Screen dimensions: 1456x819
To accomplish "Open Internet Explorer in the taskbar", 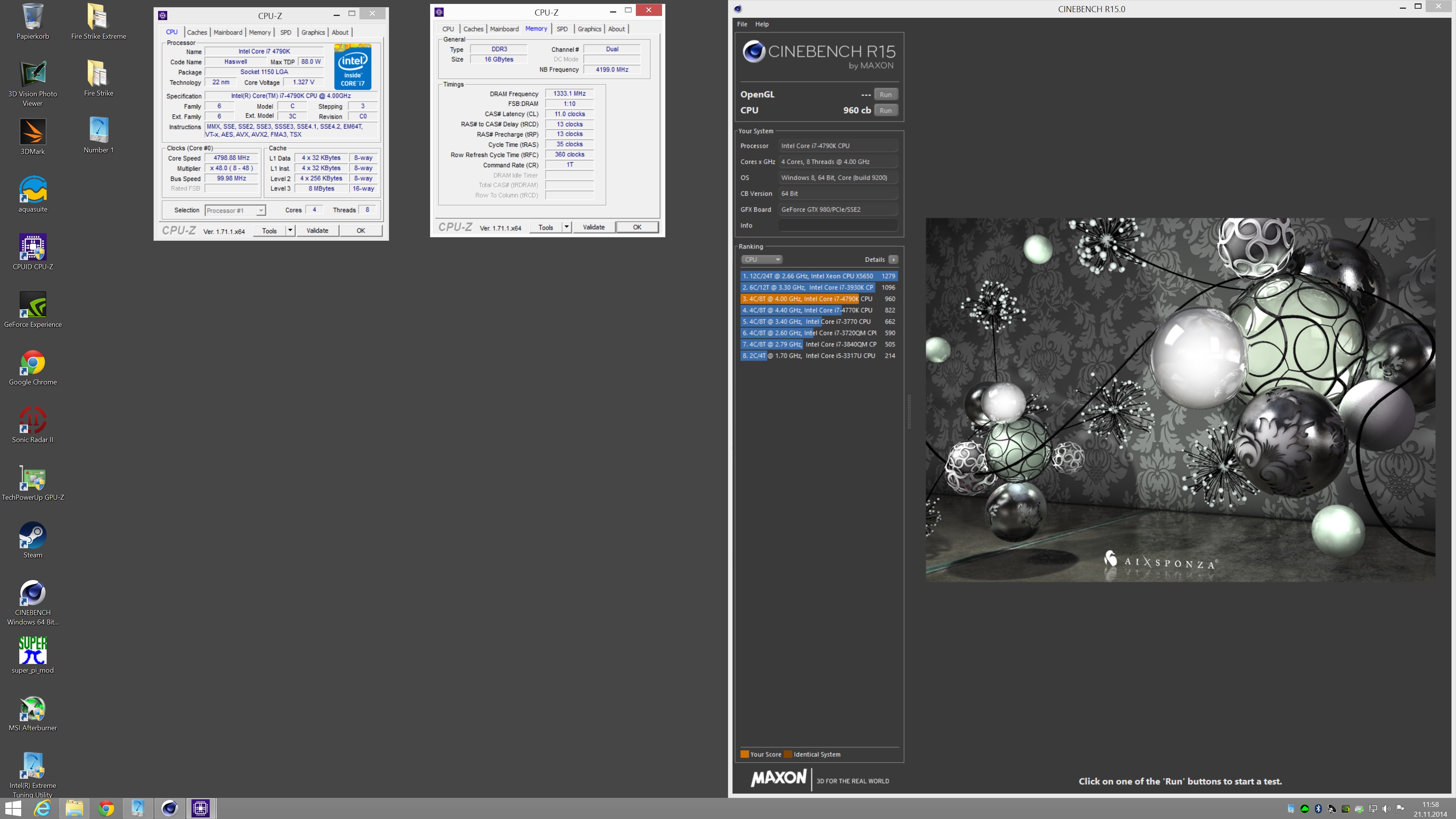I will pos(42,809).
